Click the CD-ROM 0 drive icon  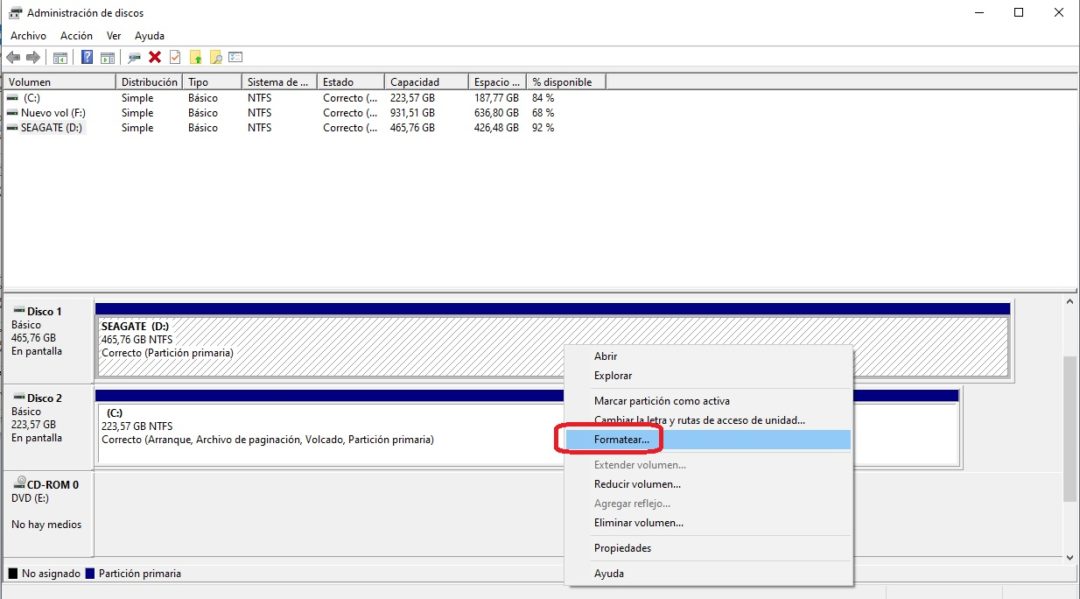tap(22, 483)
